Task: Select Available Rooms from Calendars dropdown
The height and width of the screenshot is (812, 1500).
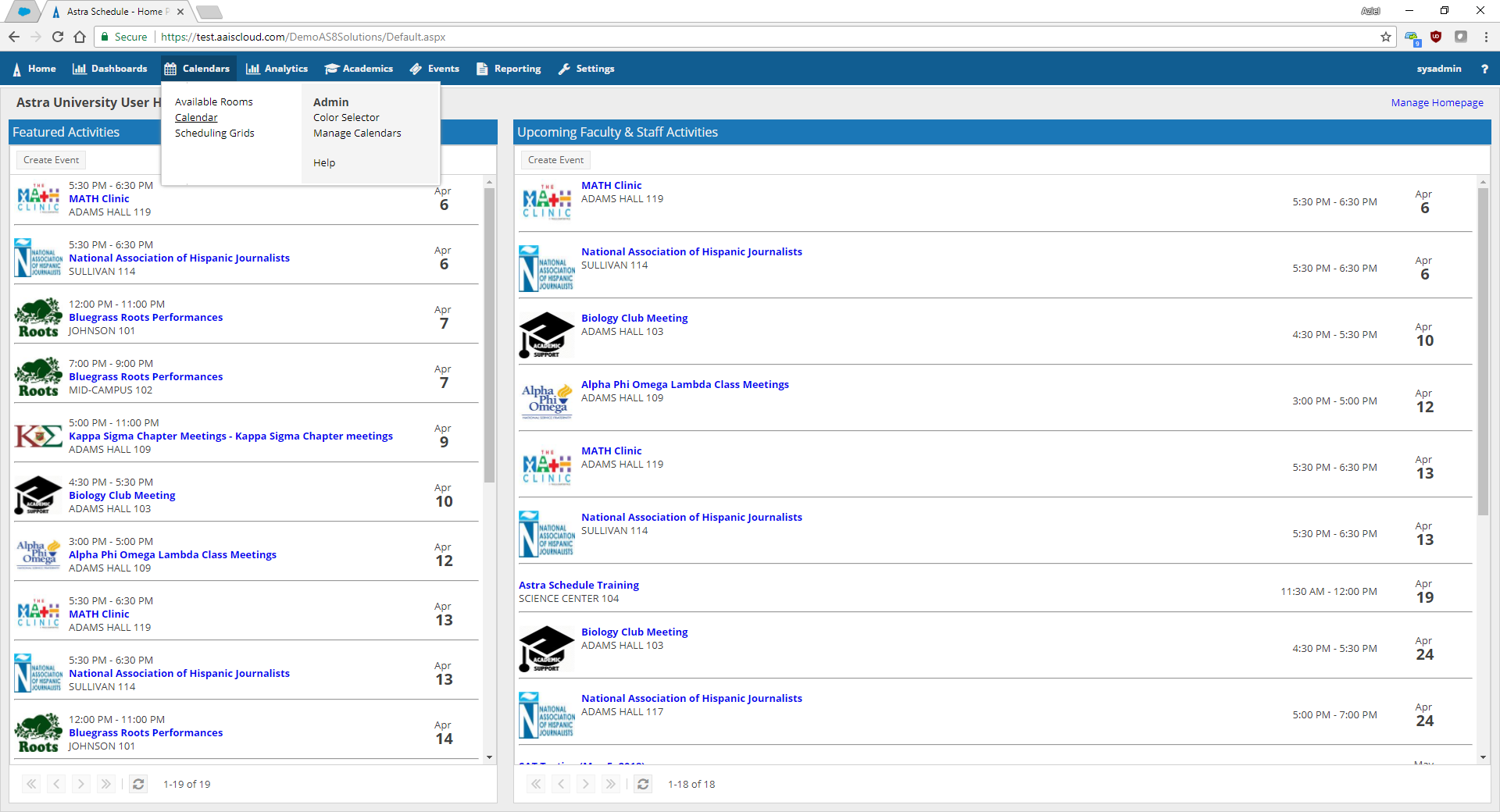Action: click(214, 102)
